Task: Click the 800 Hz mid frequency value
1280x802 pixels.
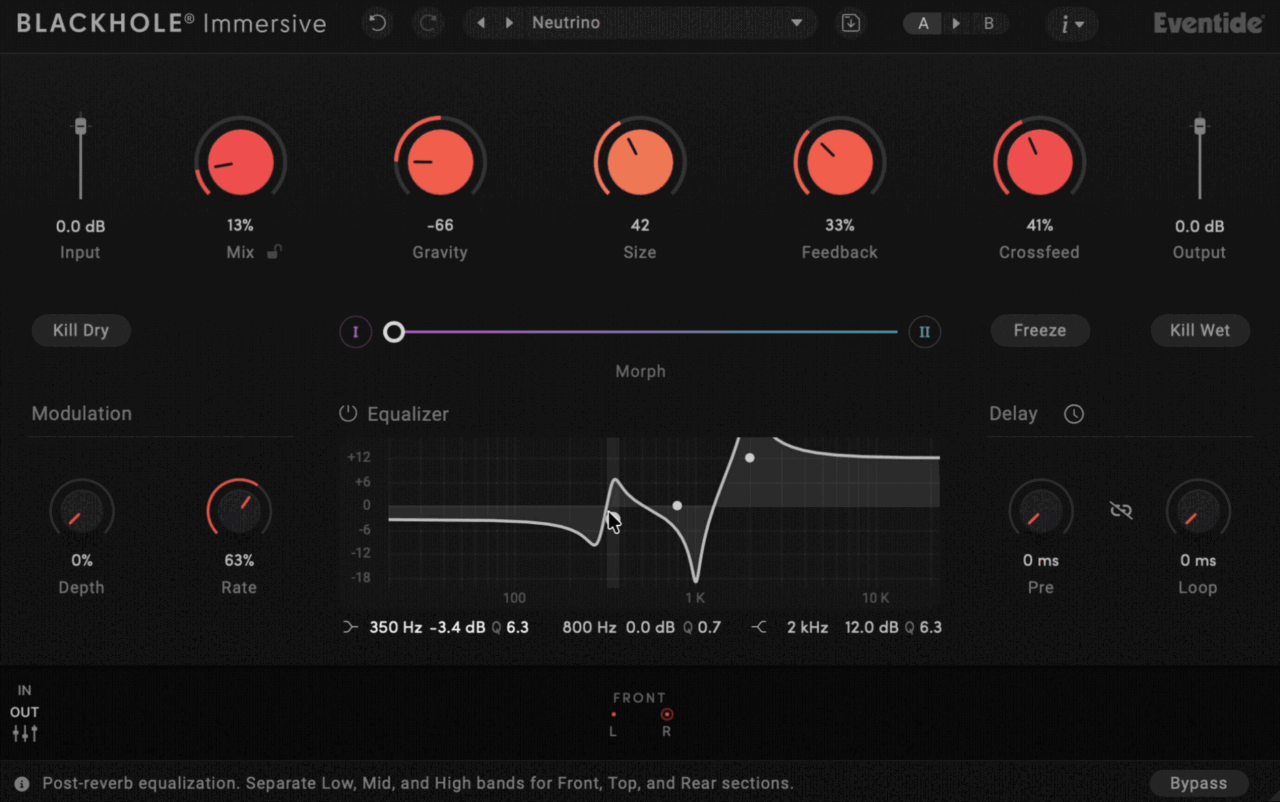Action: tap(589, 628)
